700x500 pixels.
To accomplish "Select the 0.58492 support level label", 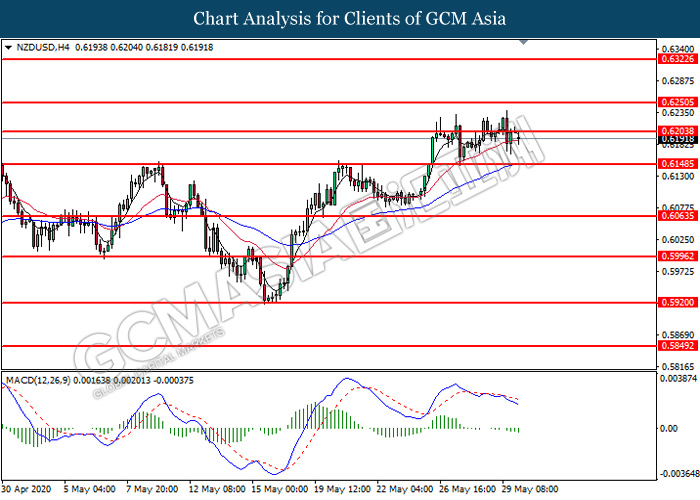I will [677, 346].
